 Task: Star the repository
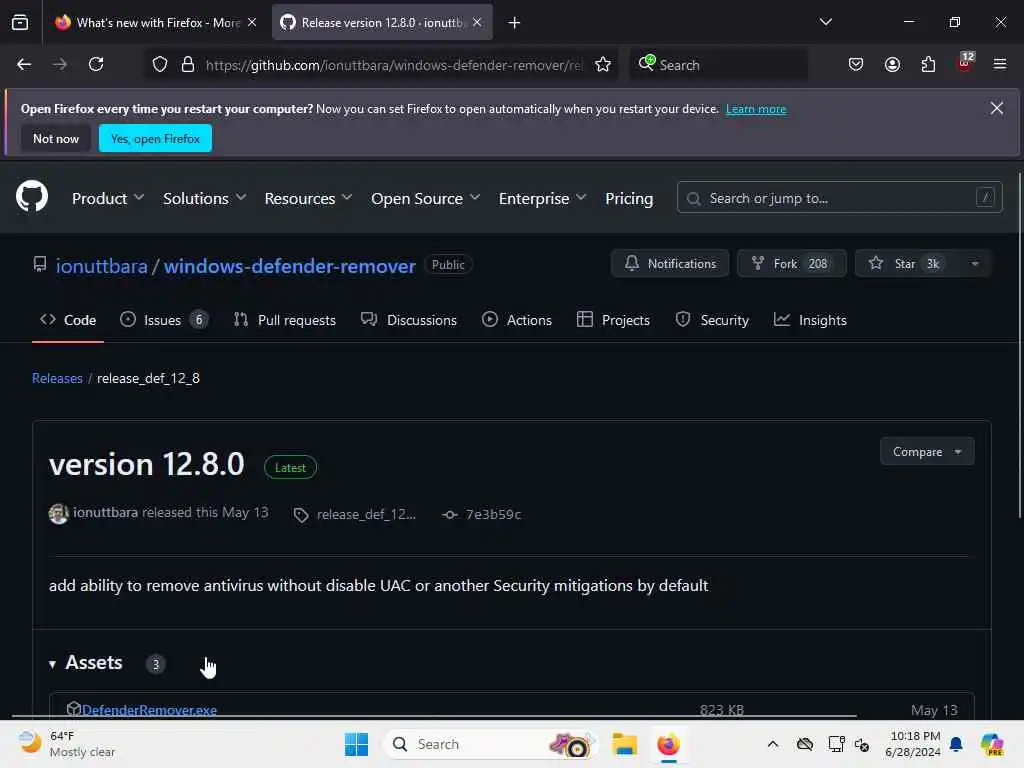click(x=906, y=264)
